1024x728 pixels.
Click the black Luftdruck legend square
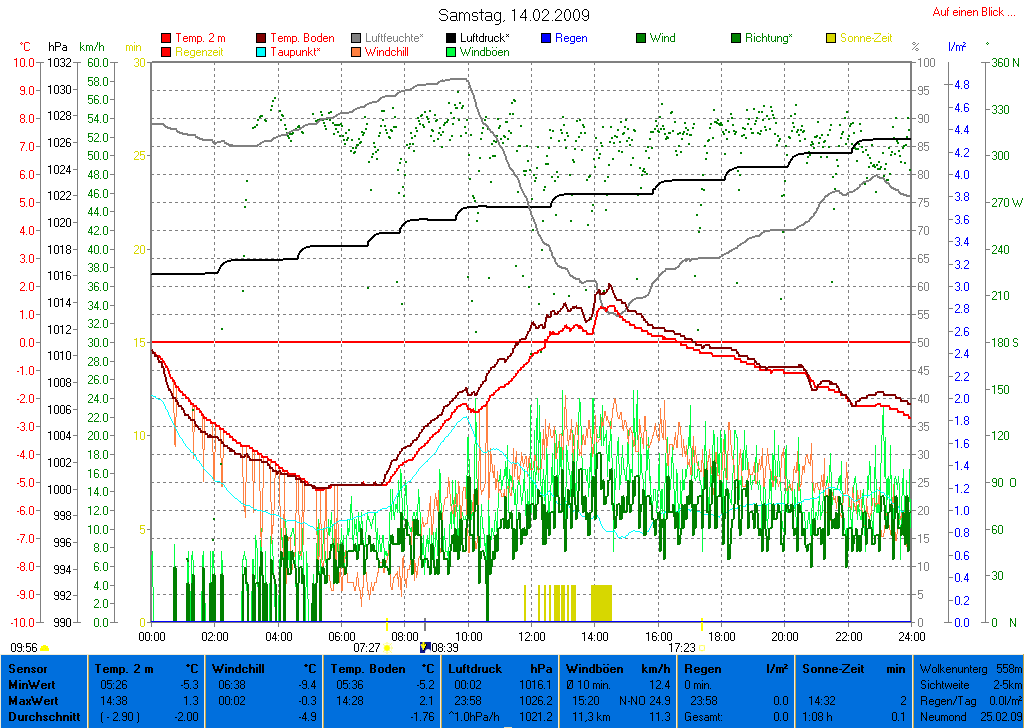(x=452, y=38)
